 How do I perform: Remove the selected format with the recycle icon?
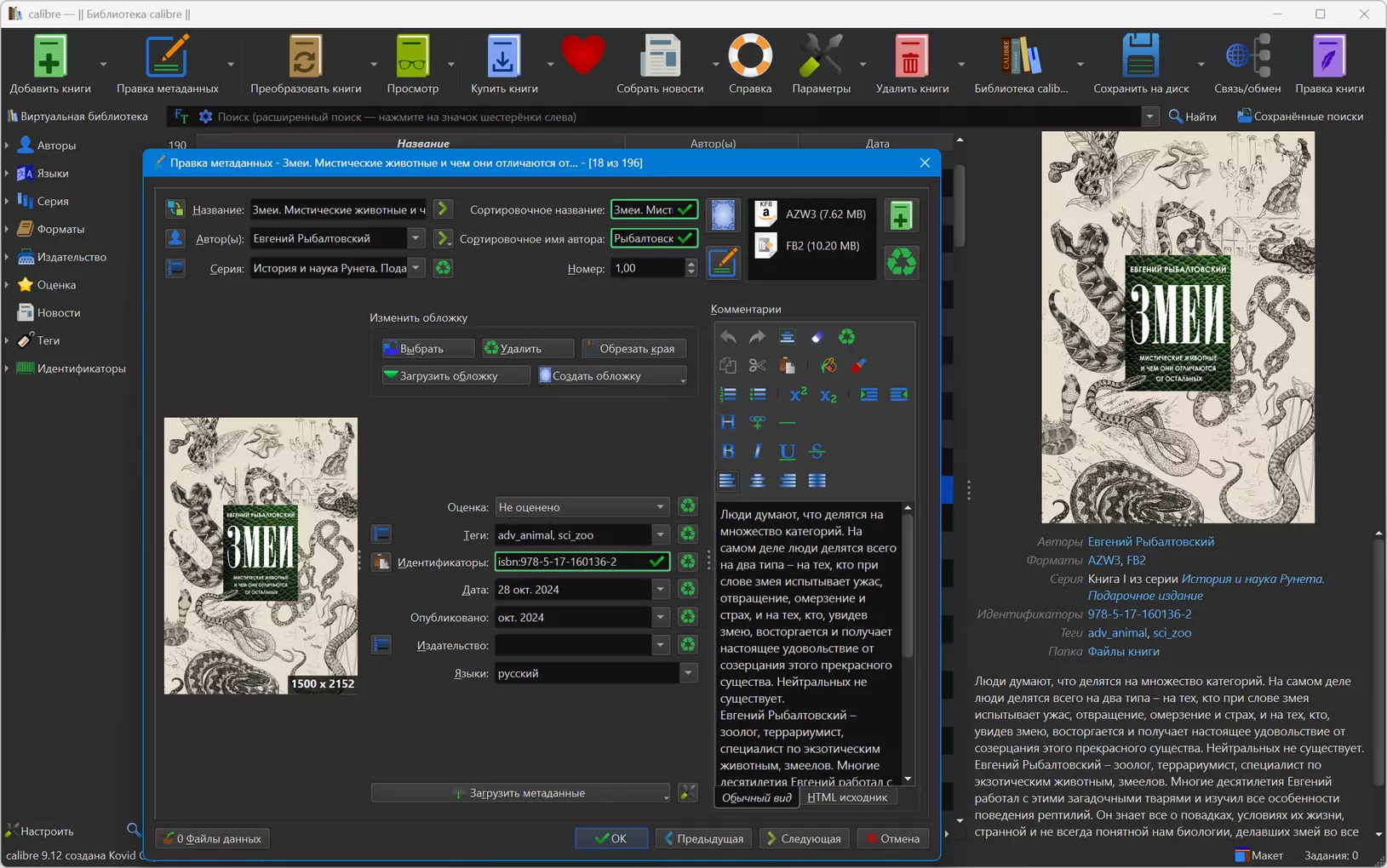901,262
